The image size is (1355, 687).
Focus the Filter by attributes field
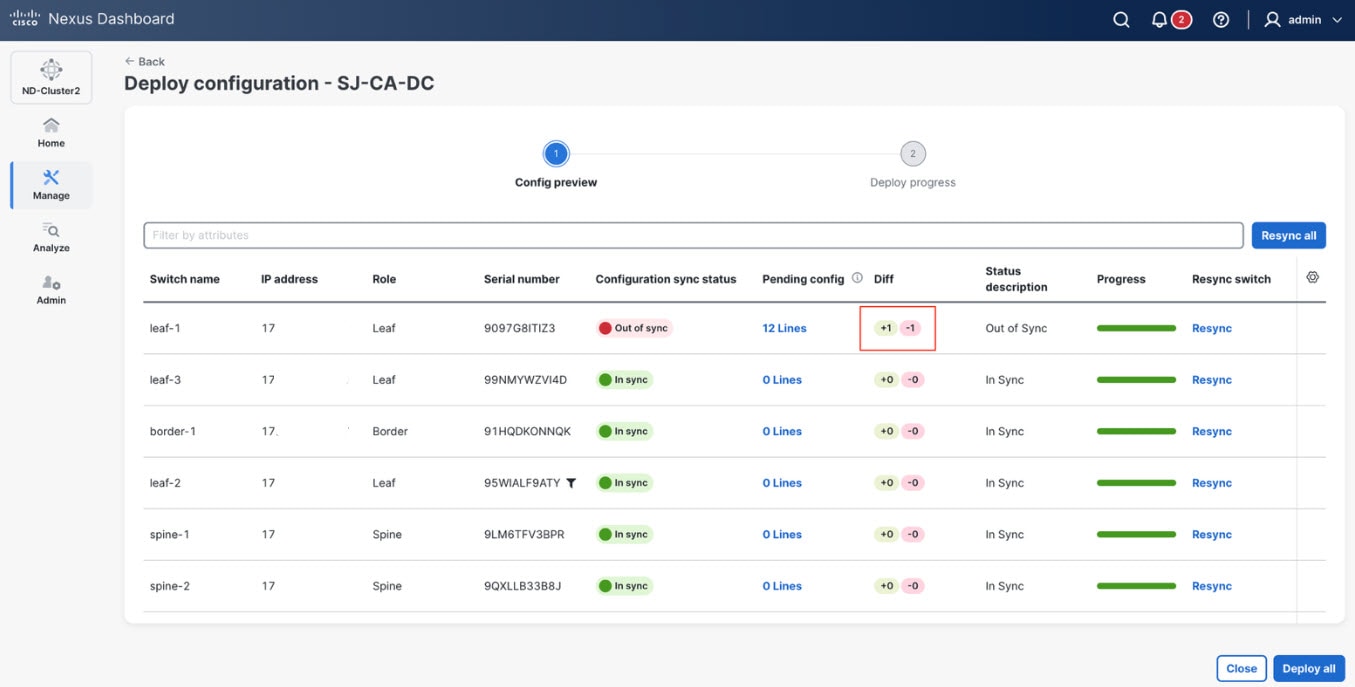pyautogui.click(x=692, y=236)
